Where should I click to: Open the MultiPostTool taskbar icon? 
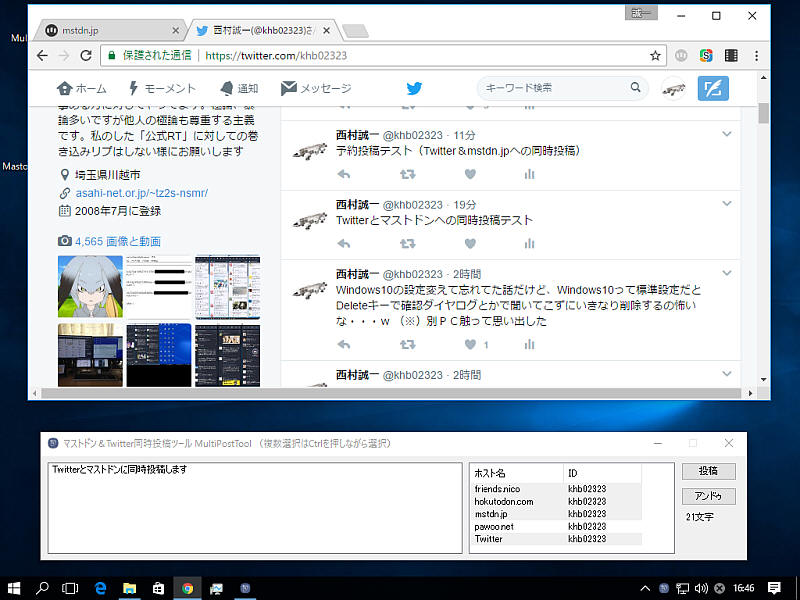click(x=245, y=588)
